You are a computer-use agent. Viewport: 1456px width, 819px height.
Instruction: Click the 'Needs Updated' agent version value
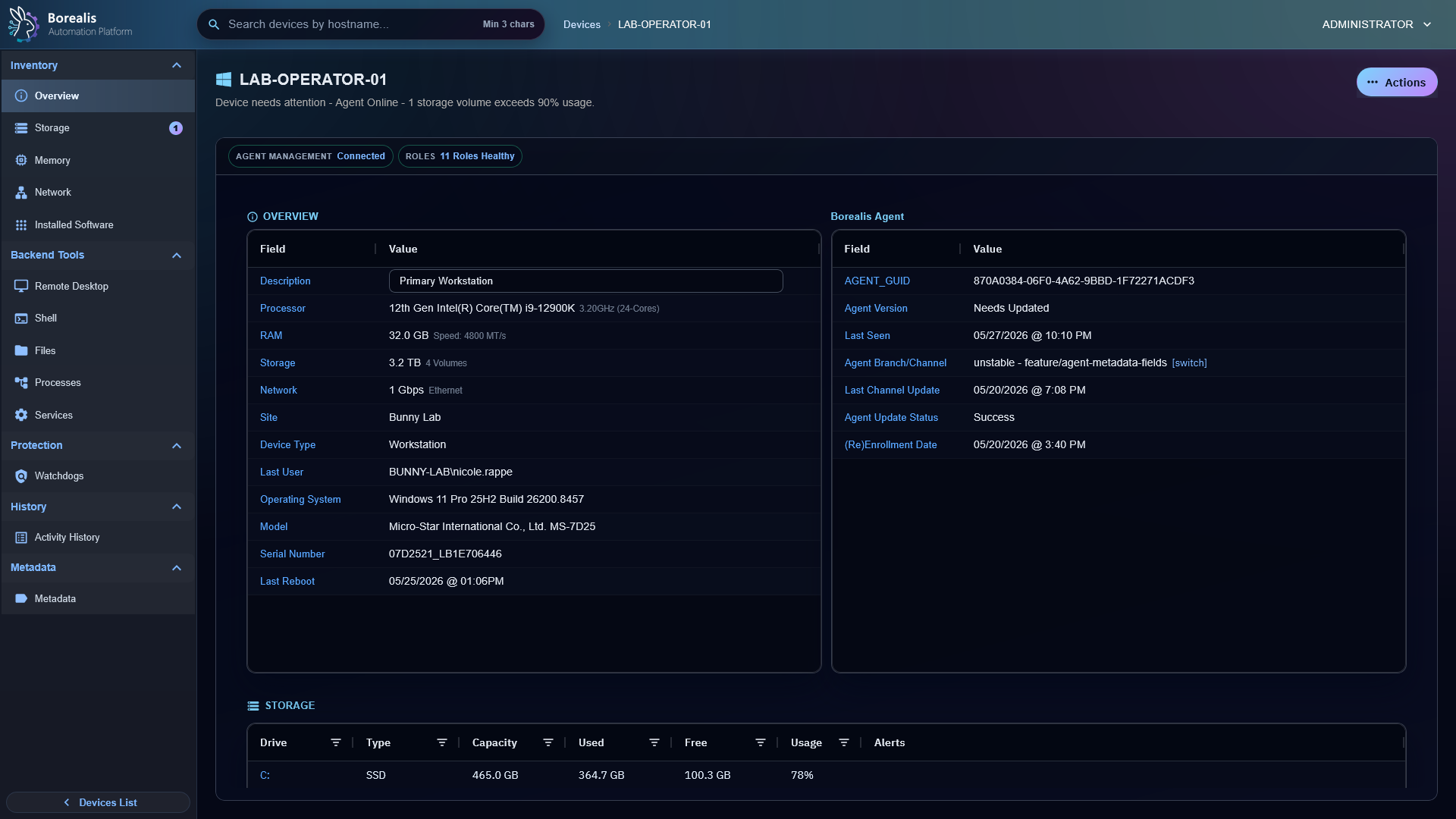pyautogui.click(x=1011, y=309)
